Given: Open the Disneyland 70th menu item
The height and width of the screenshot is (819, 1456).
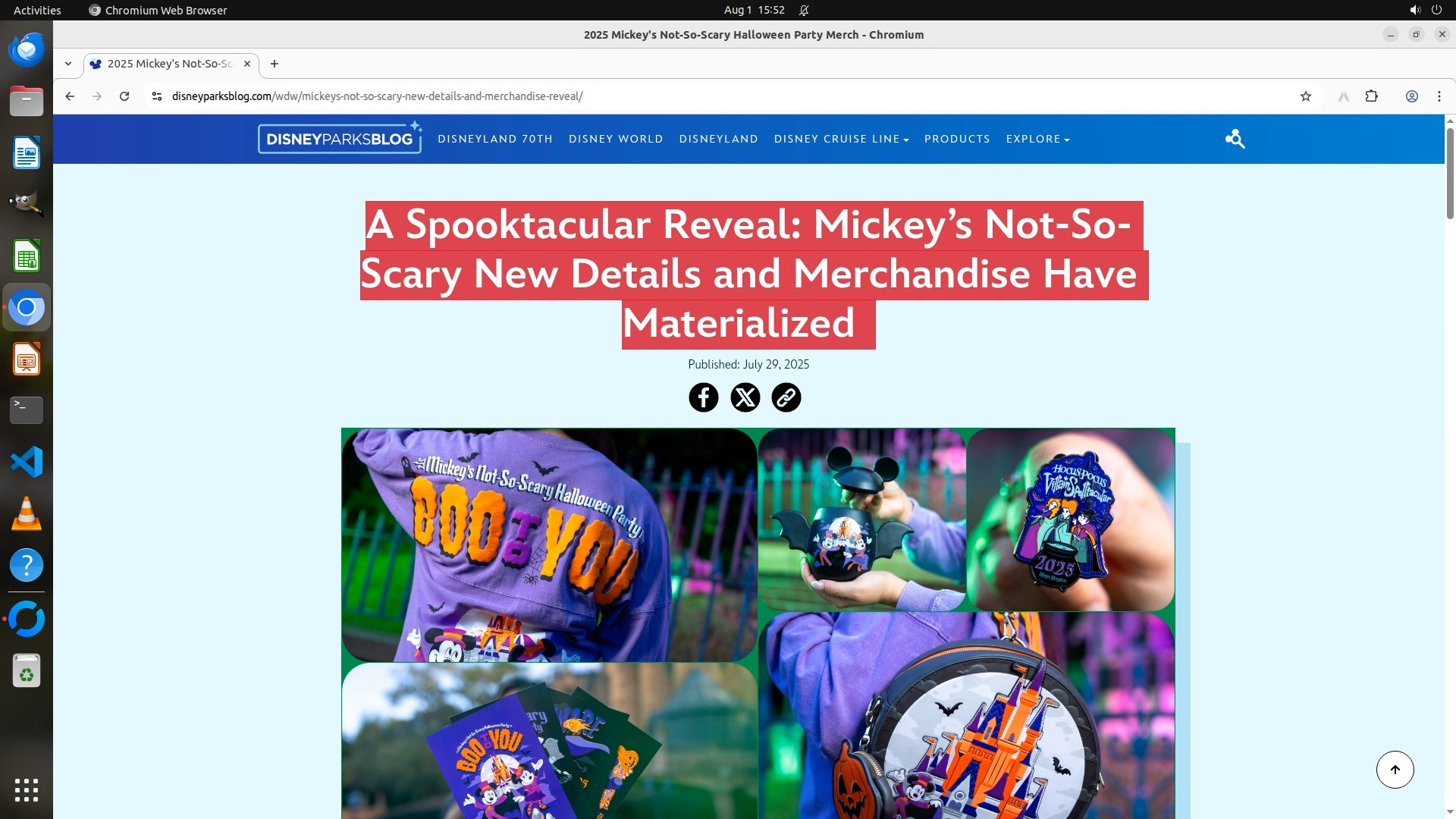Looking at the screenshot, I should coord(494,139).
